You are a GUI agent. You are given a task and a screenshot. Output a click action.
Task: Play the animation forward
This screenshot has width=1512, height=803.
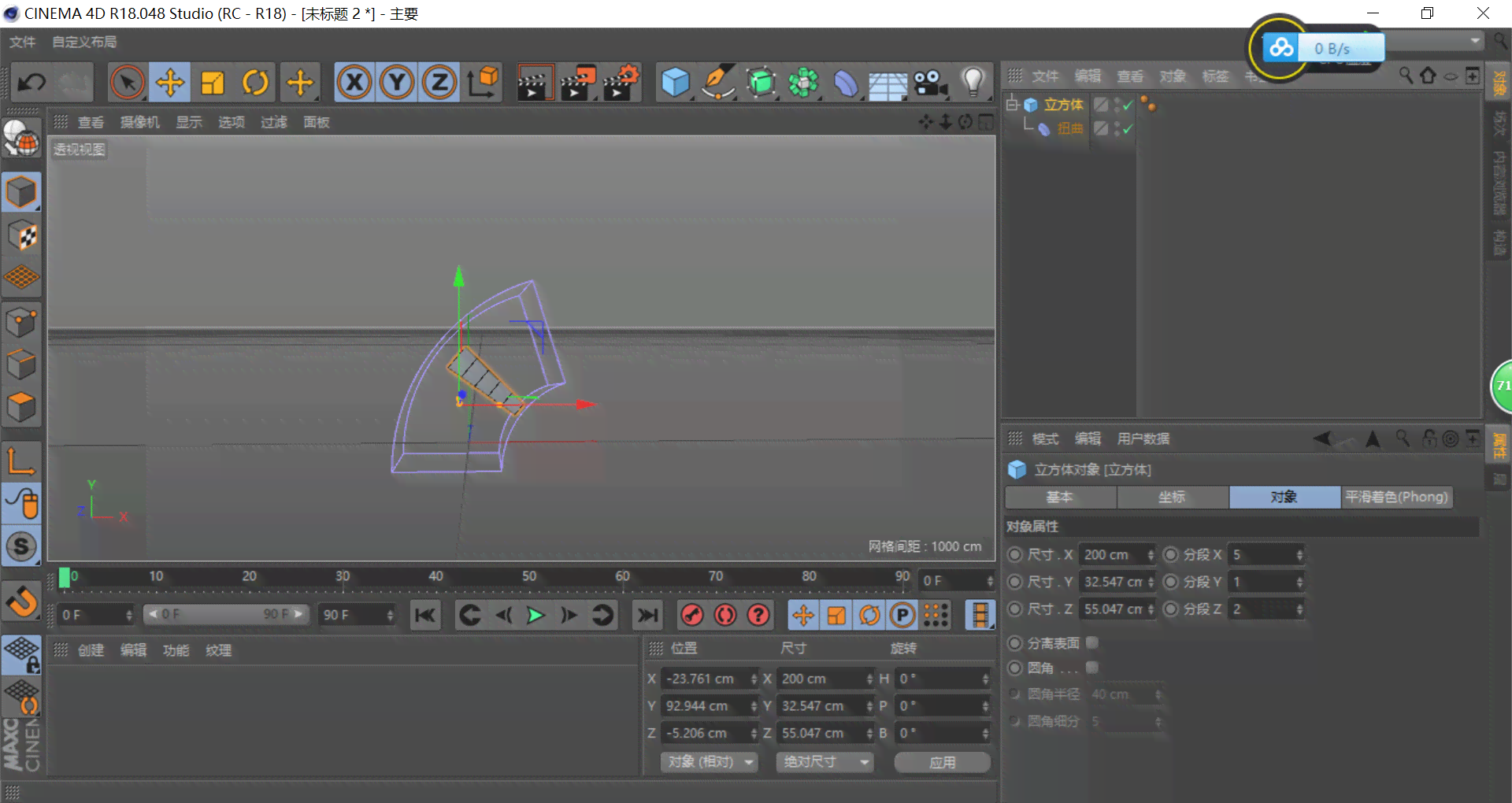click(535, 615)
